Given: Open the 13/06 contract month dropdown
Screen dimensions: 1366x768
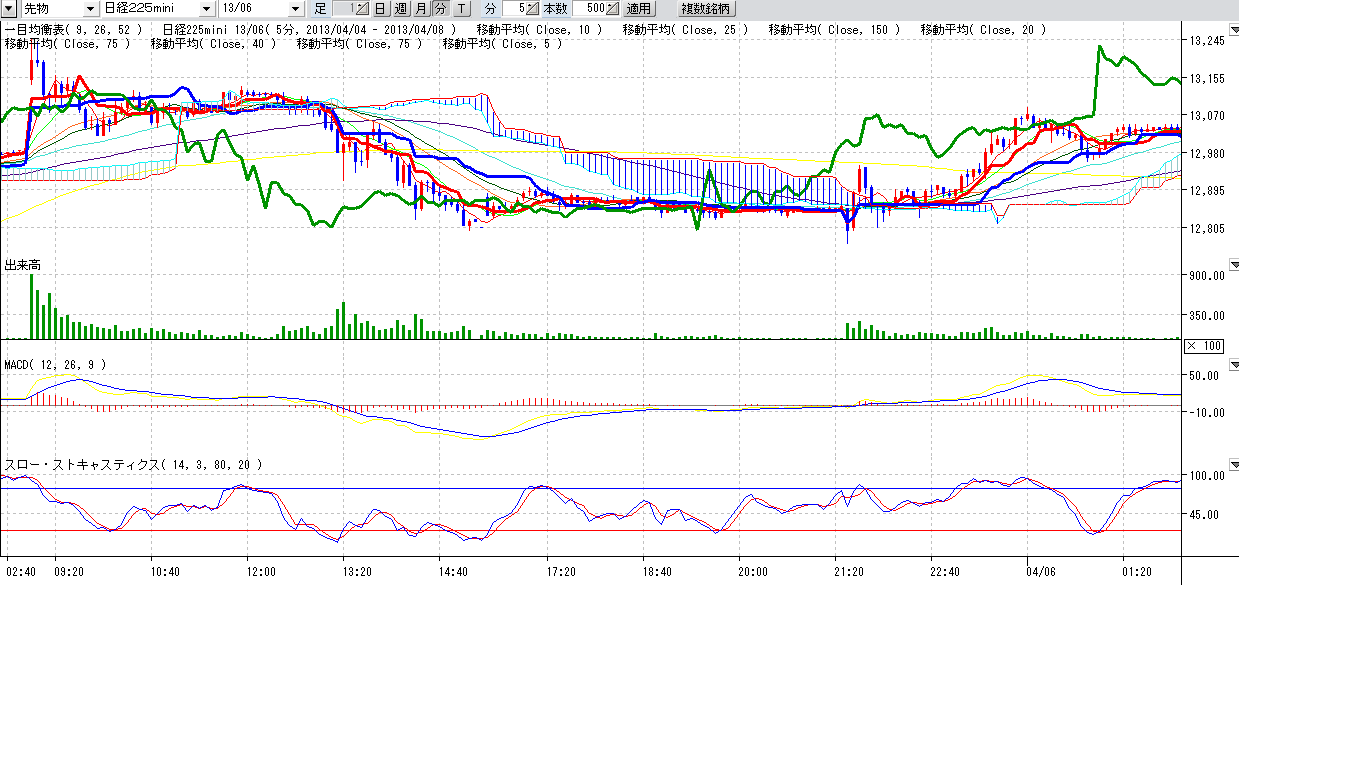Looking at the screenshot, I should pos(294,8).
